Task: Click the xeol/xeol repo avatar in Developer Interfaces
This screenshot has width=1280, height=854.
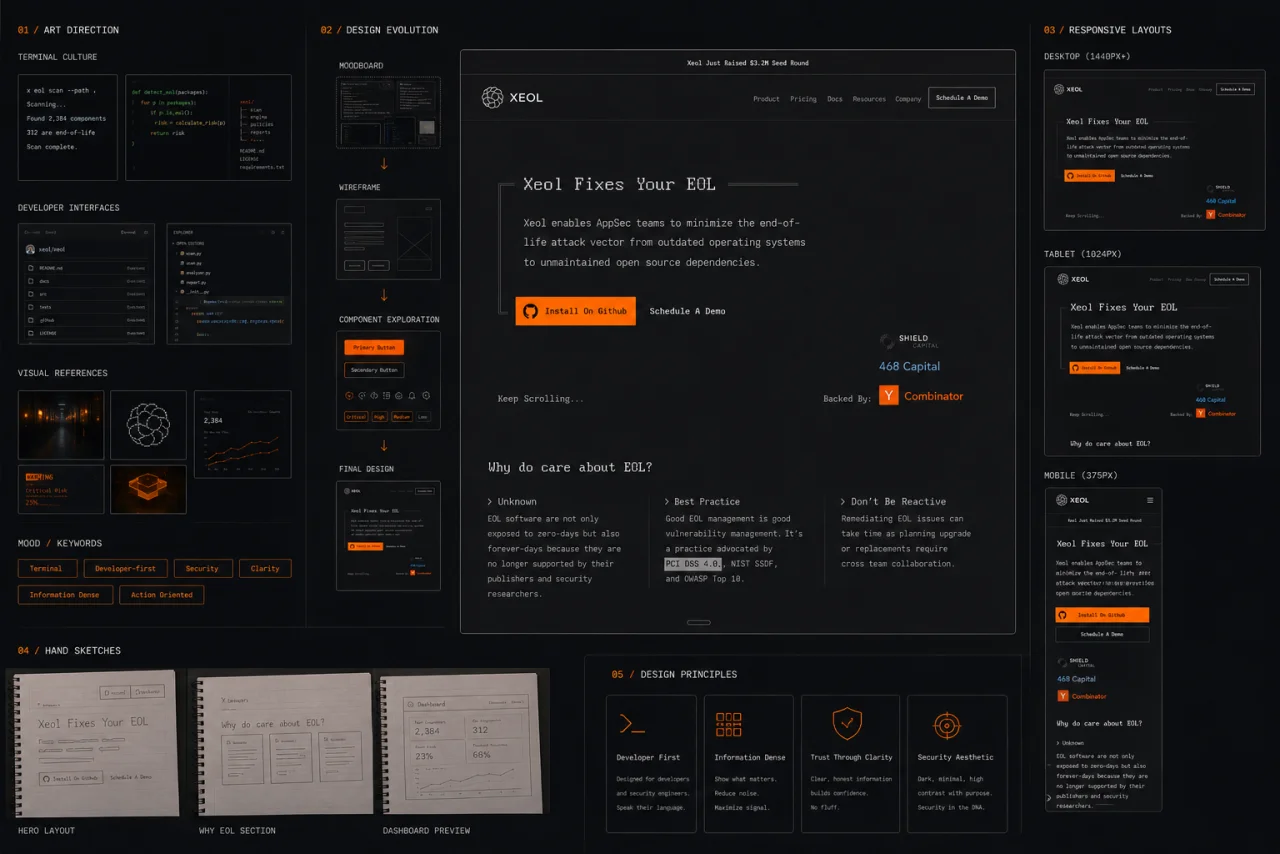Action: [31, 249]
